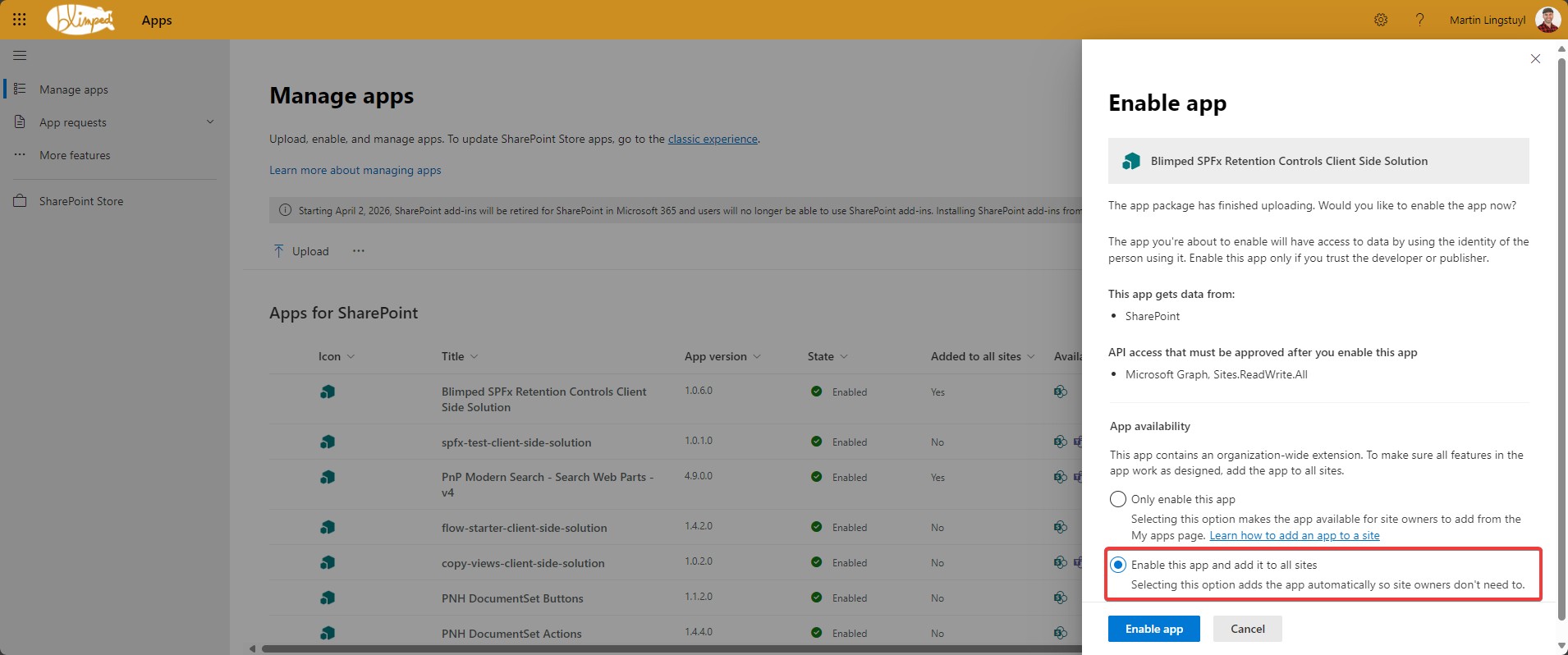This screenshot has height=655, width=1568.
Task: Open Martin Lingstuyl account avatar
Action: click(1547, 20)
